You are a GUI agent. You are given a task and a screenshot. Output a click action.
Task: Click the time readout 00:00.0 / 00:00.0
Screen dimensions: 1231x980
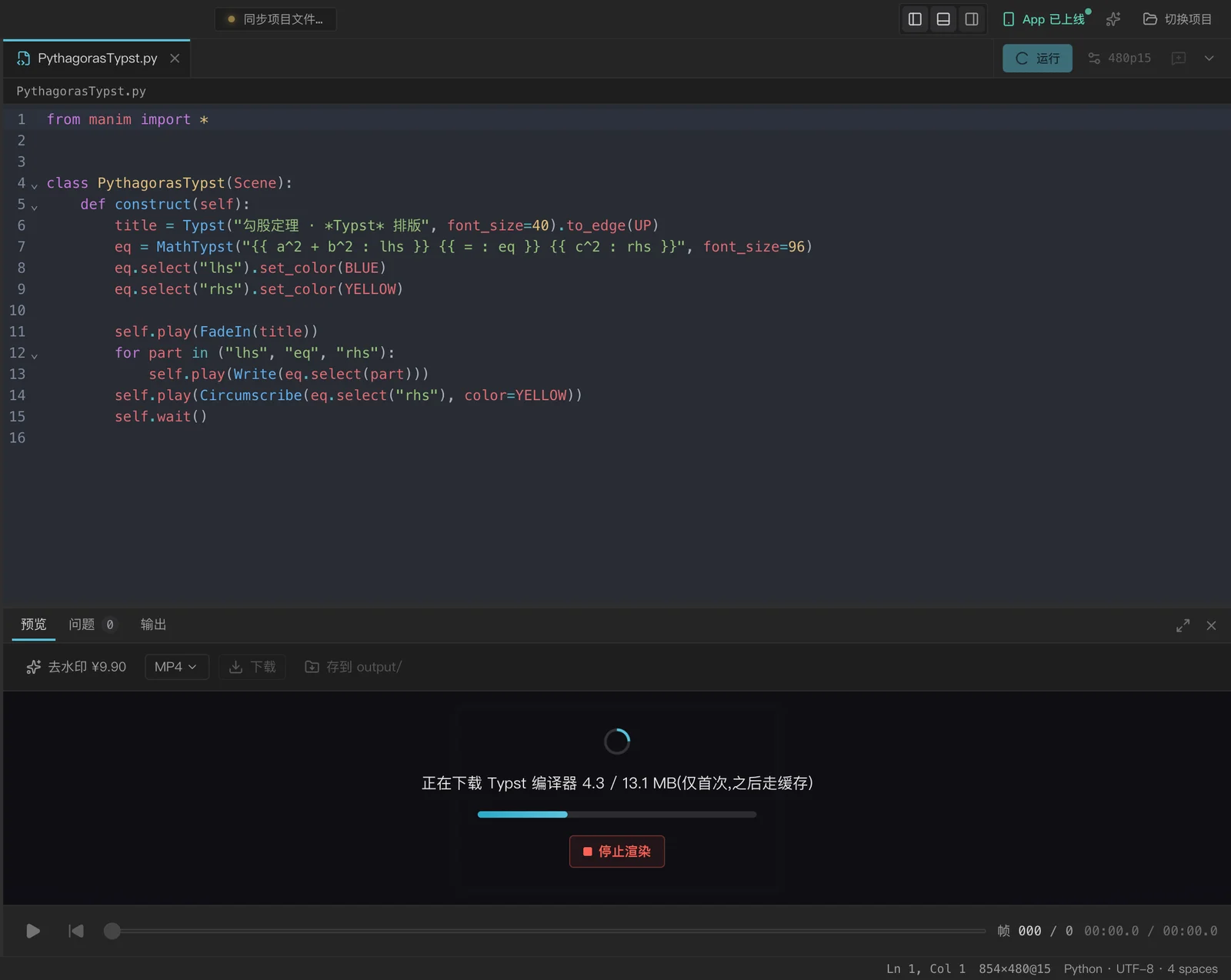[1151, 931]
